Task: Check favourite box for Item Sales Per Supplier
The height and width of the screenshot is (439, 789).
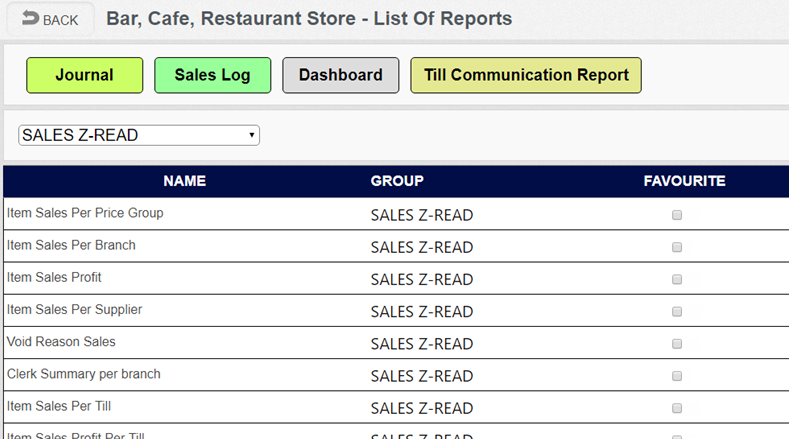Action: 677,311
